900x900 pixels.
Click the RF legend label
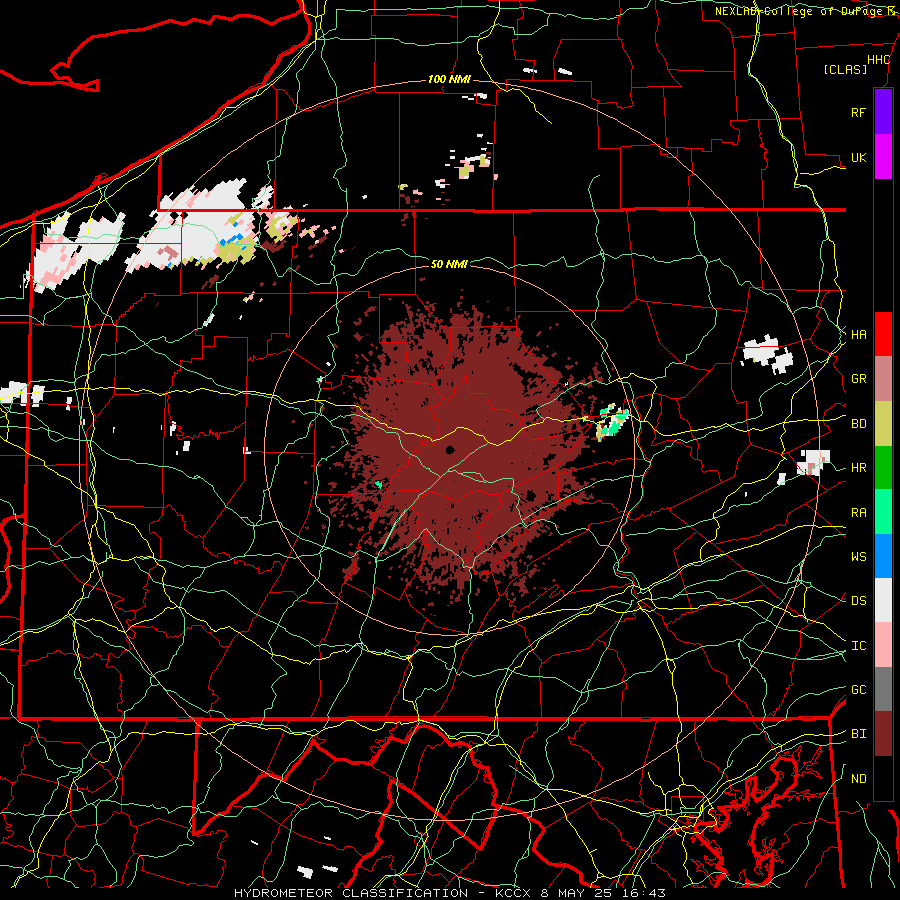(x=858, y=112)
